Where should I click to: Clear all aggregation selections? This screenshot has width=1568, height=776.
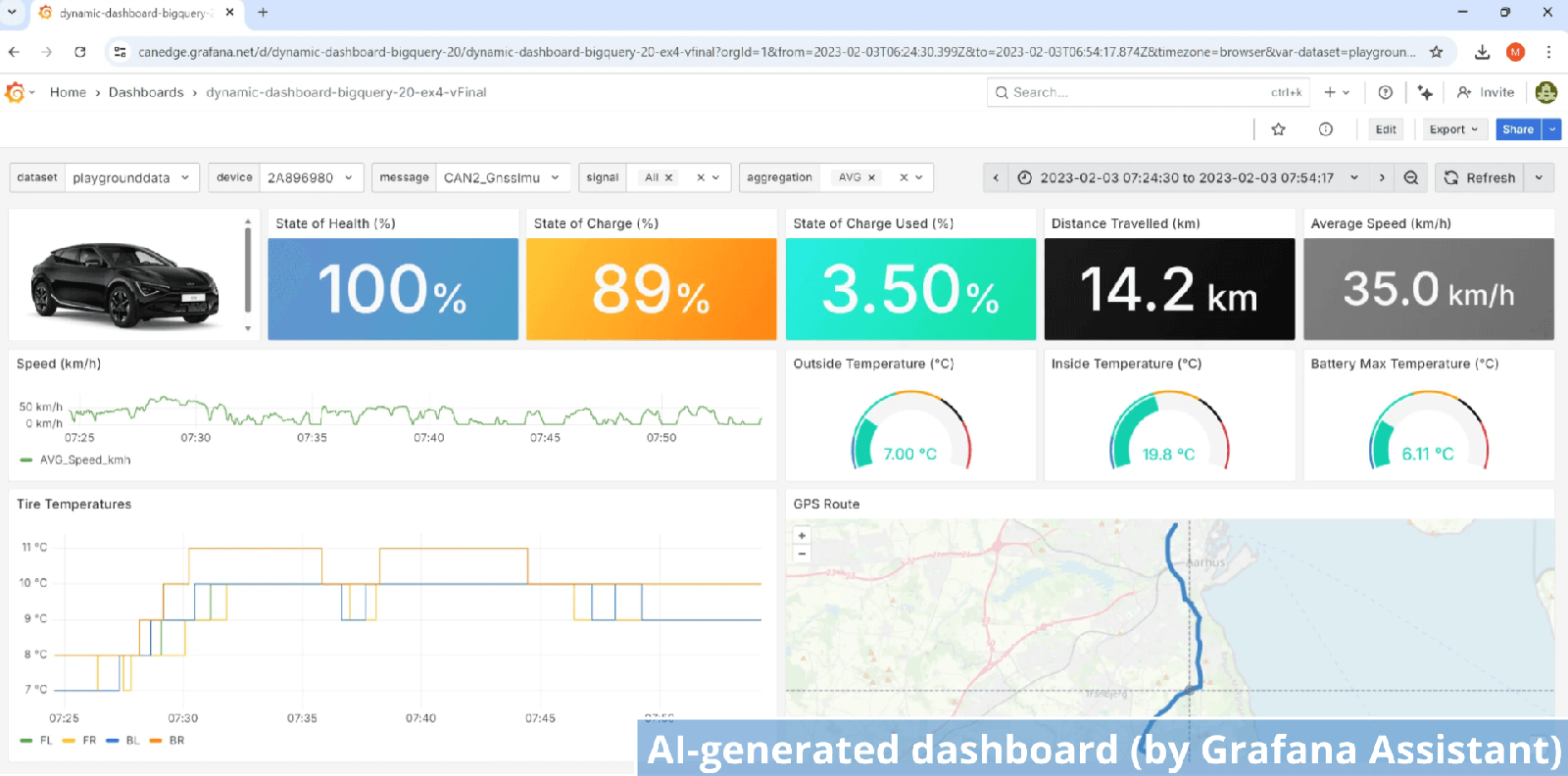click(904, 177)
